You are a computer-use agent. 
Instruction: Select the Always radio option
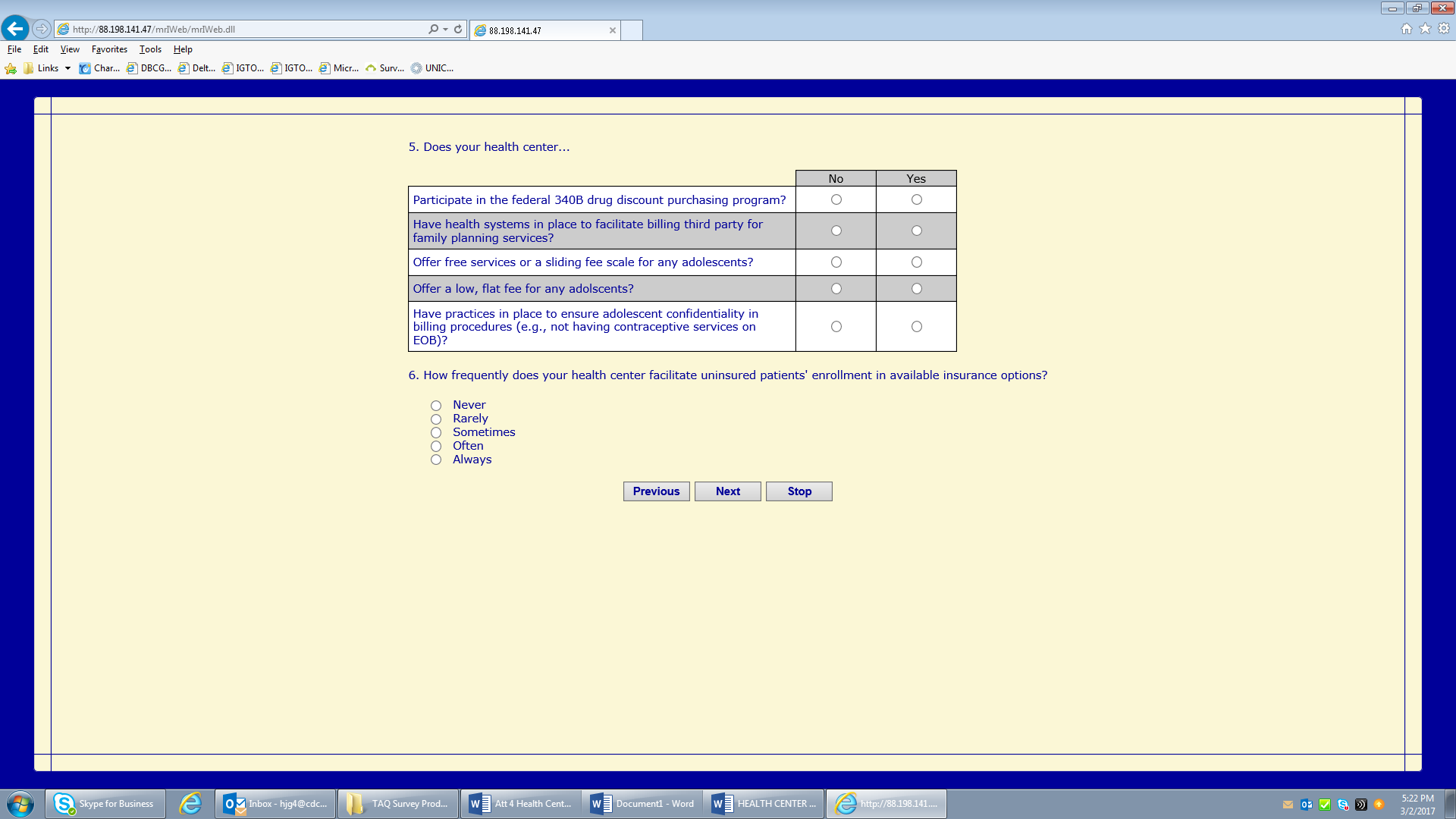(x=436, y=460)
